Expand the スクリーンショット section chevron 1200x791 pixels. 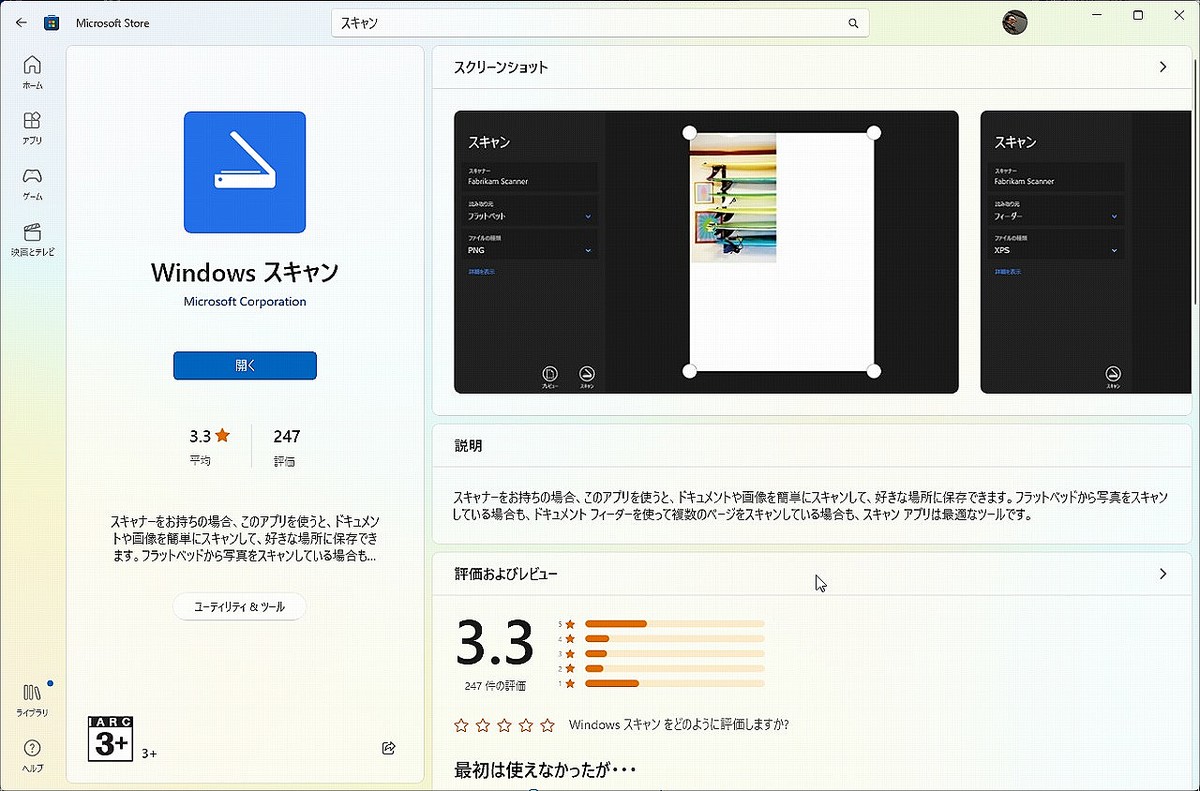(1162, 67)
